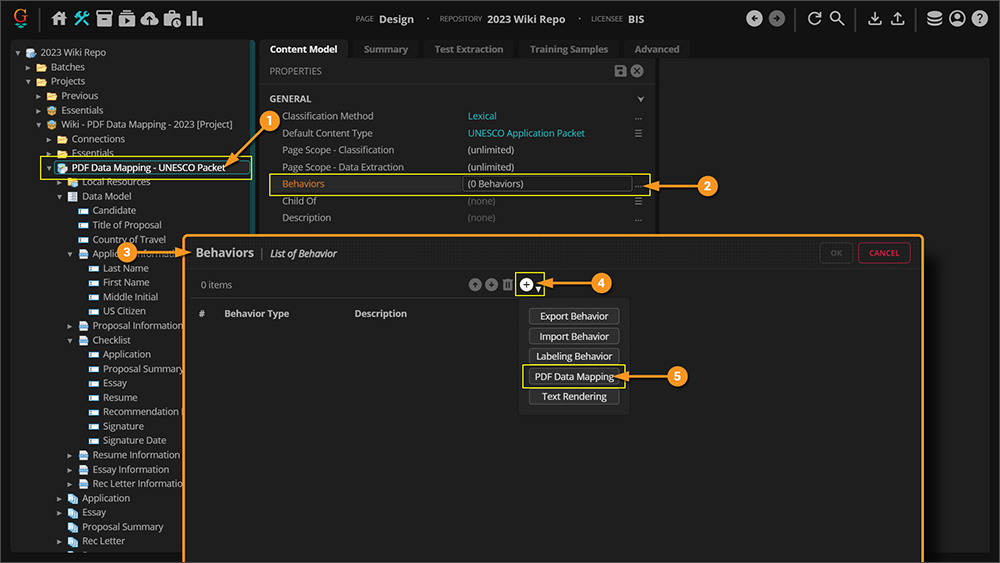Click the database stack icon
Screen dimensions: 1000x563
point(934,18)
